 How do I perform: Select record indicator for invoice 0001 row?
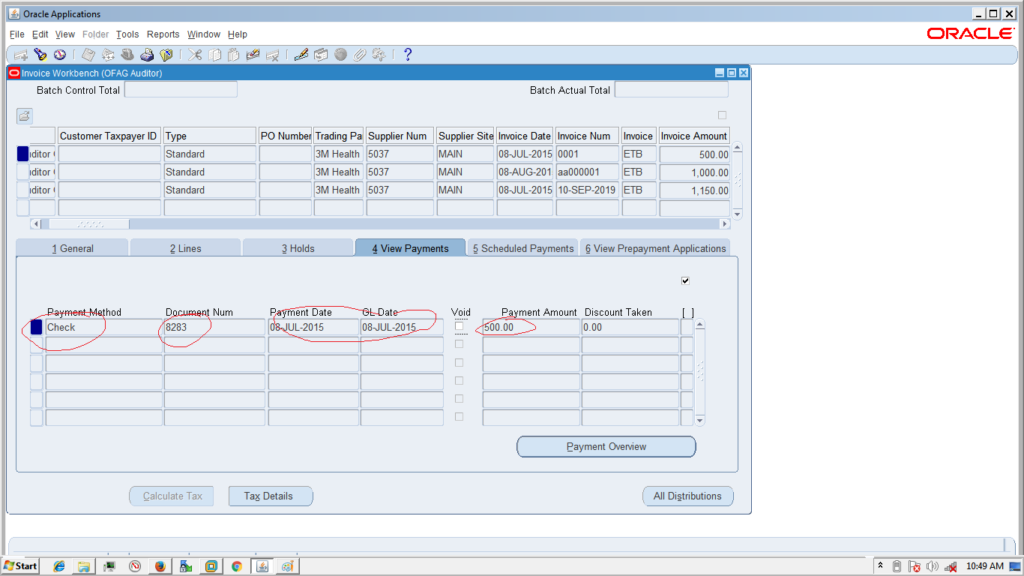23,154
